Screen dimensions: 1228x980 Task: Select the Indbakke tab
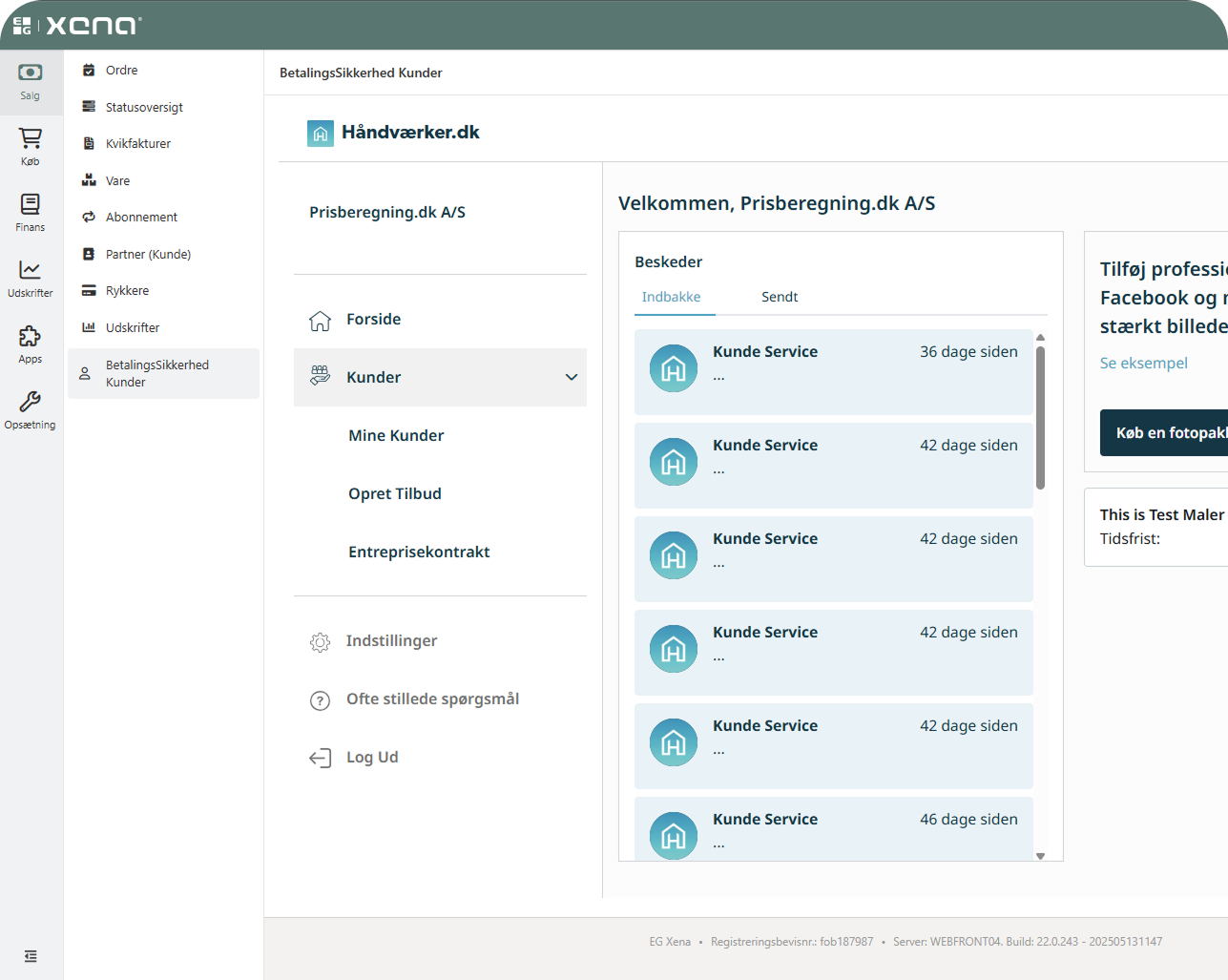(x=672, y=298)
